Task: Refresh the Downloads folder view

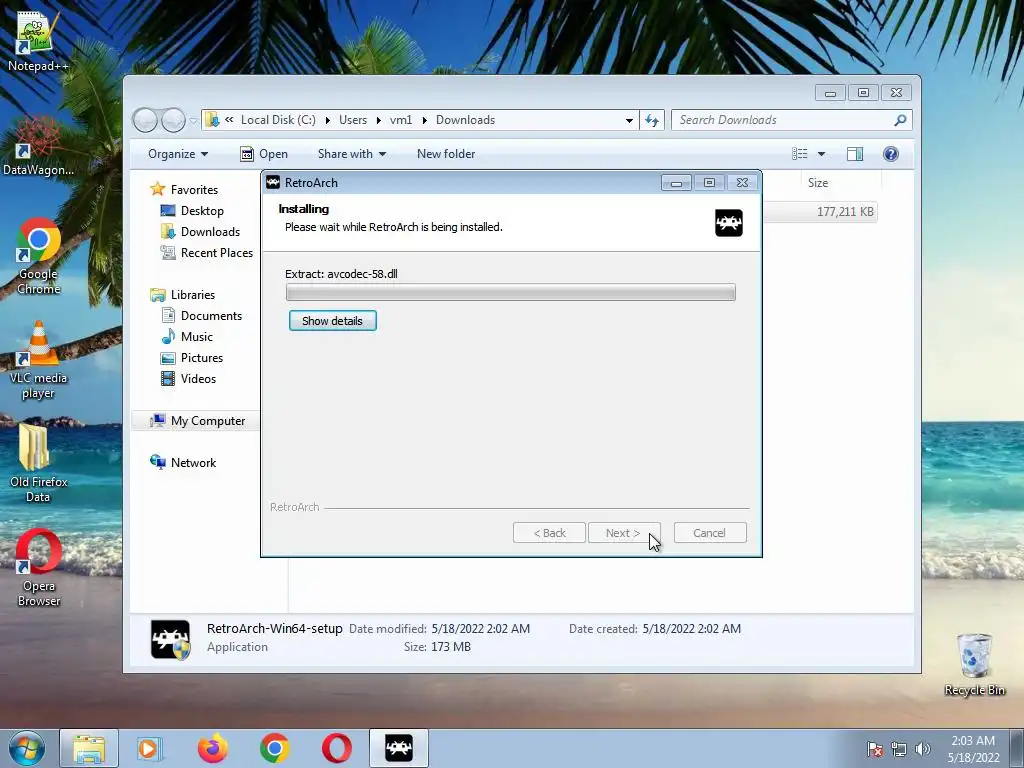Action: [x=652, y=120]
